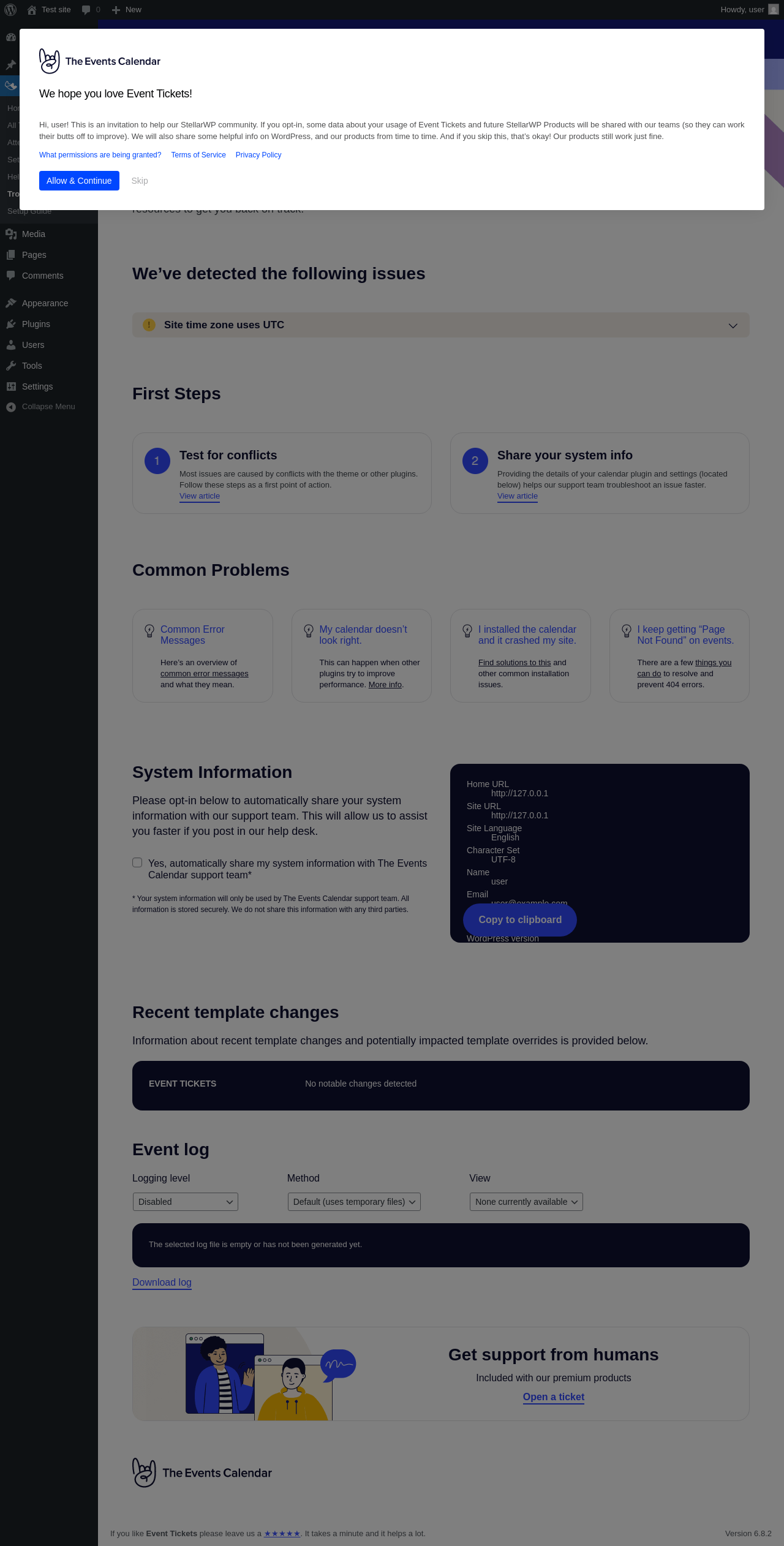The image size is (784, 1546).
Task: Click the Settings sliders icon
Action: pyautogui.click(x=11, y=386)
